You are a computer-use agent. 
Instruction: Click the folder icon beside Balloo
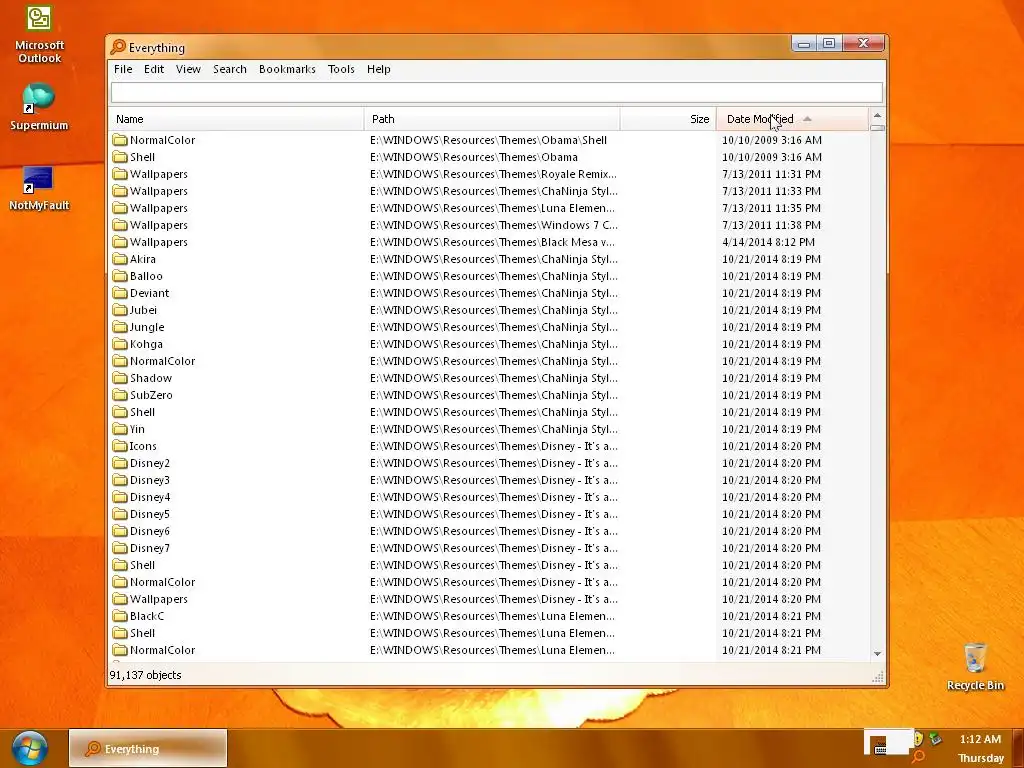click(120, 276)
